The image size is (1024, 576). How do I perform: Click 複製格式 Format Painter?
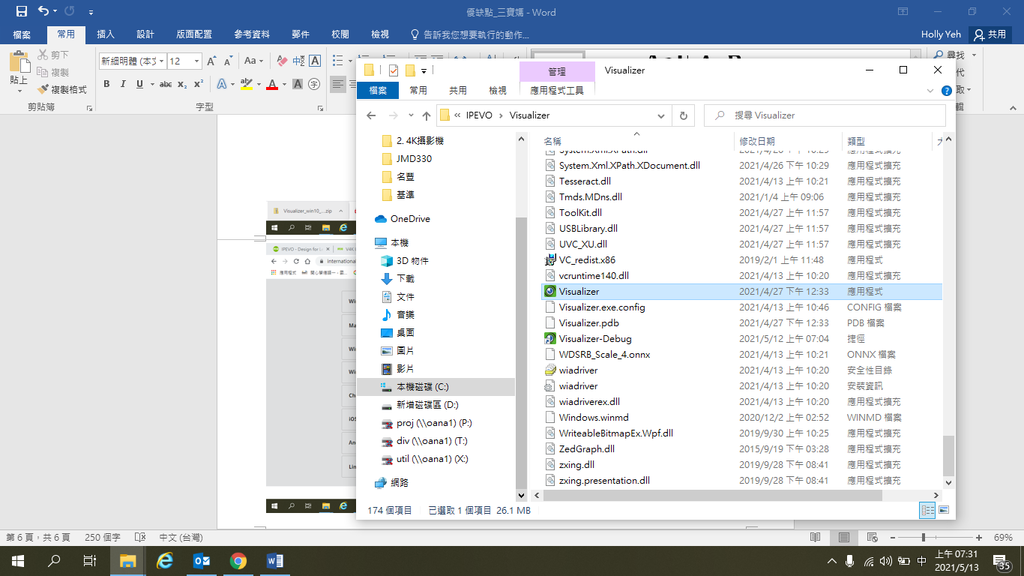(x=62, y=89)
